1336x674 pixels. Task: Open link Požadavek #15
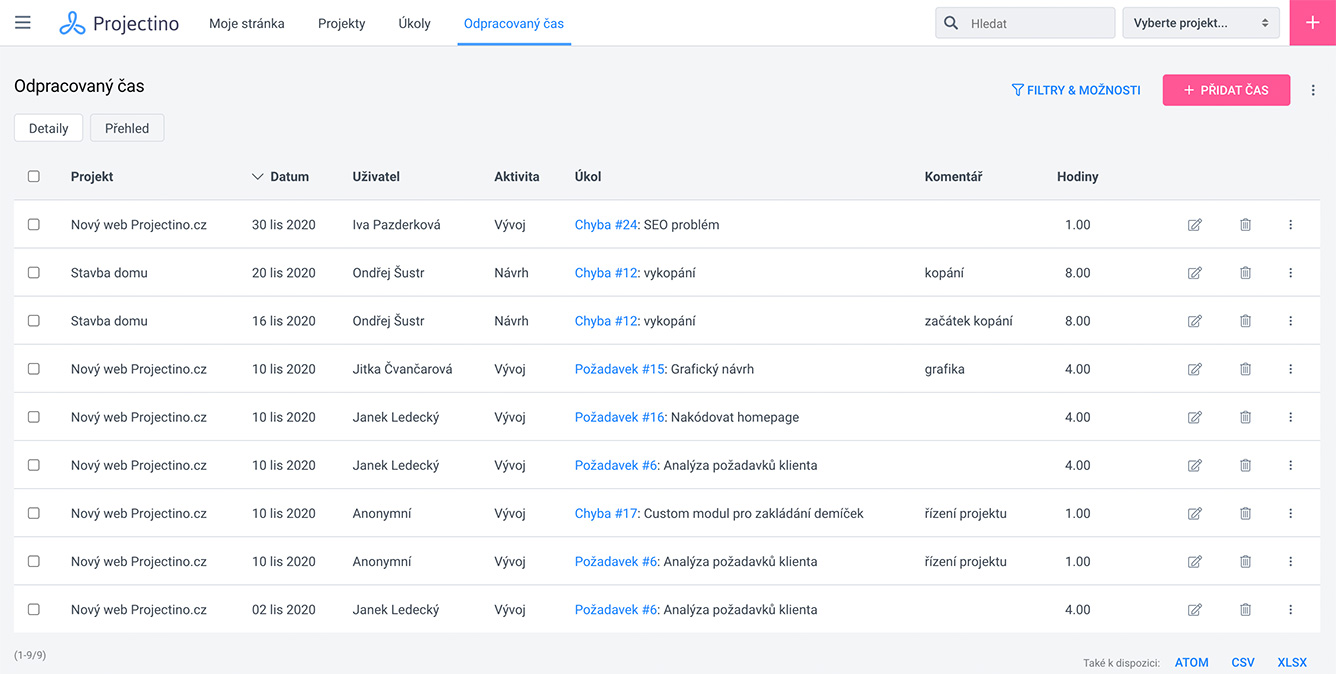[x=620, y=369]
